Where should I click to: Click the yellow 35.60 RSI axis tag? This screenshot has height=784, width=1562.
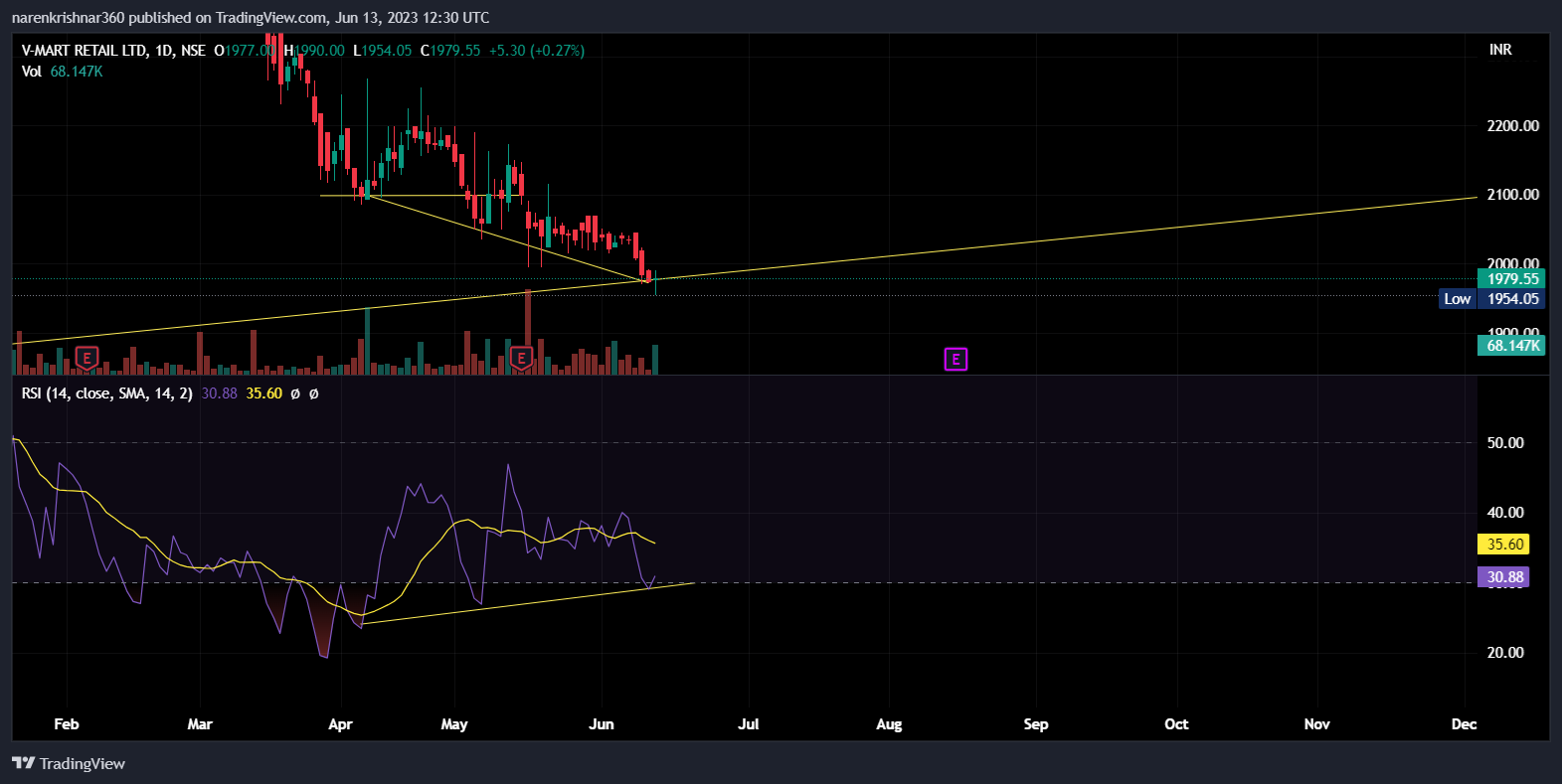(1504, 545)
